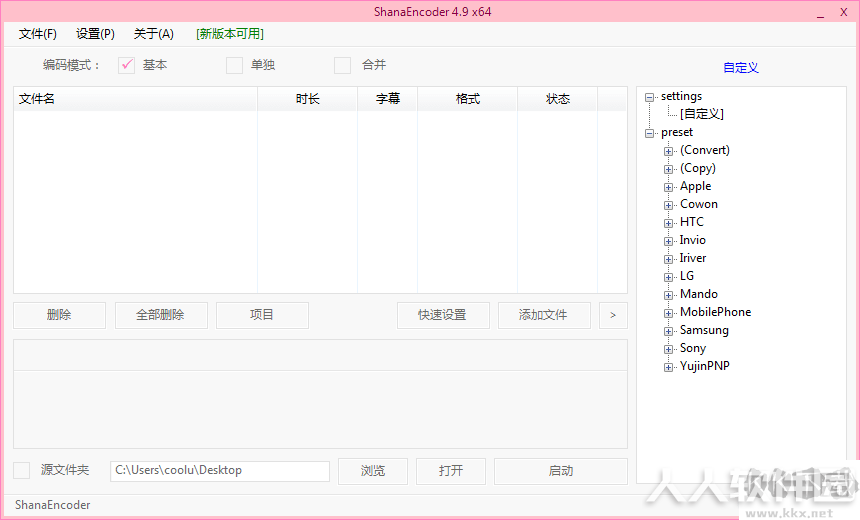Enable the 合并 encoding mode checkbox

pyautogui.click(x=342, y=65)
